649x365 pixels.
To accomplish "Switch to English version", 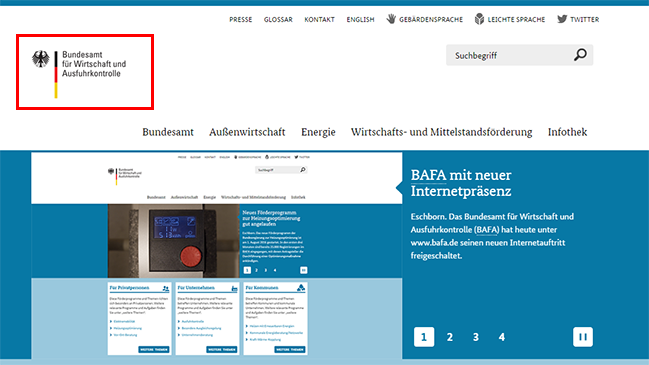I will click(x=360, y=19).
